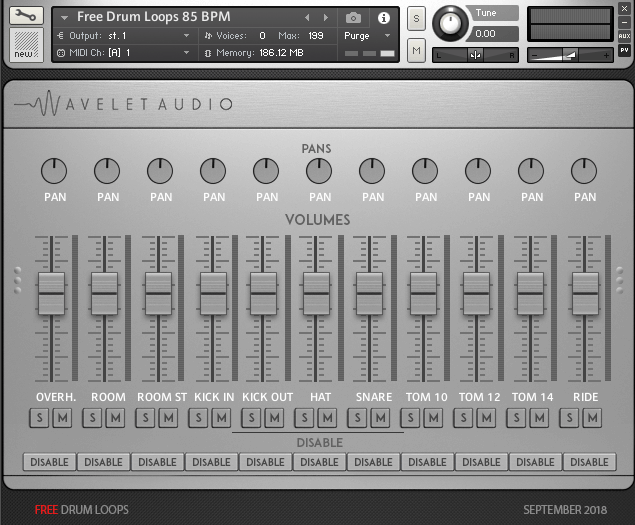Click the header Solo S button
This screenshot has width=635, height=525.
click(416, 19)
